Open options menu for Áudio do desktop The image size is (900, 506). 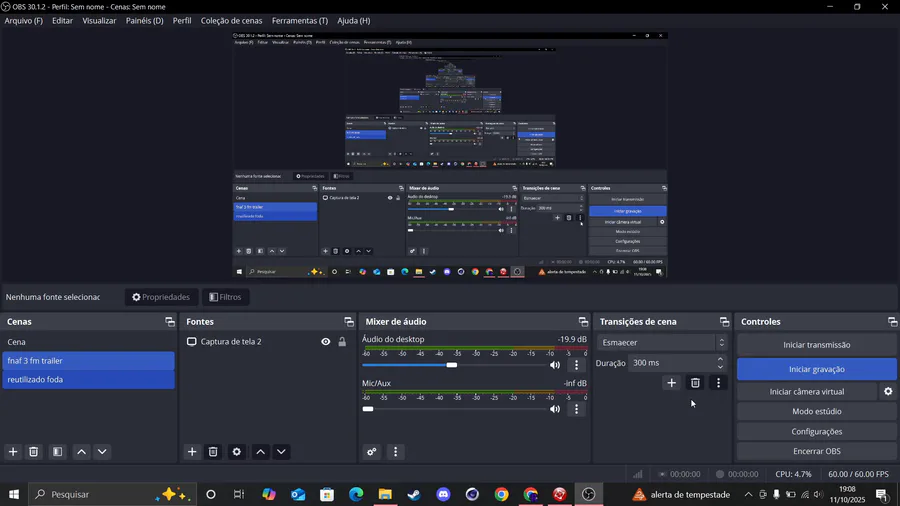(x=577, y=365)
